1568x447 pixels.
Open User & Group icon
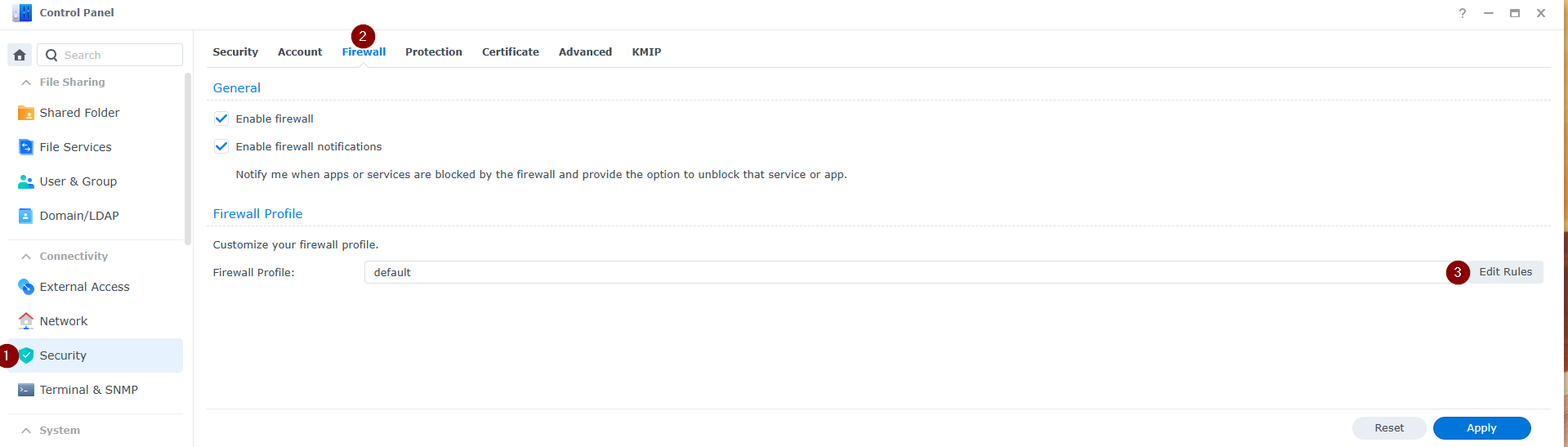pyautogui.click(x=26, y=181)
